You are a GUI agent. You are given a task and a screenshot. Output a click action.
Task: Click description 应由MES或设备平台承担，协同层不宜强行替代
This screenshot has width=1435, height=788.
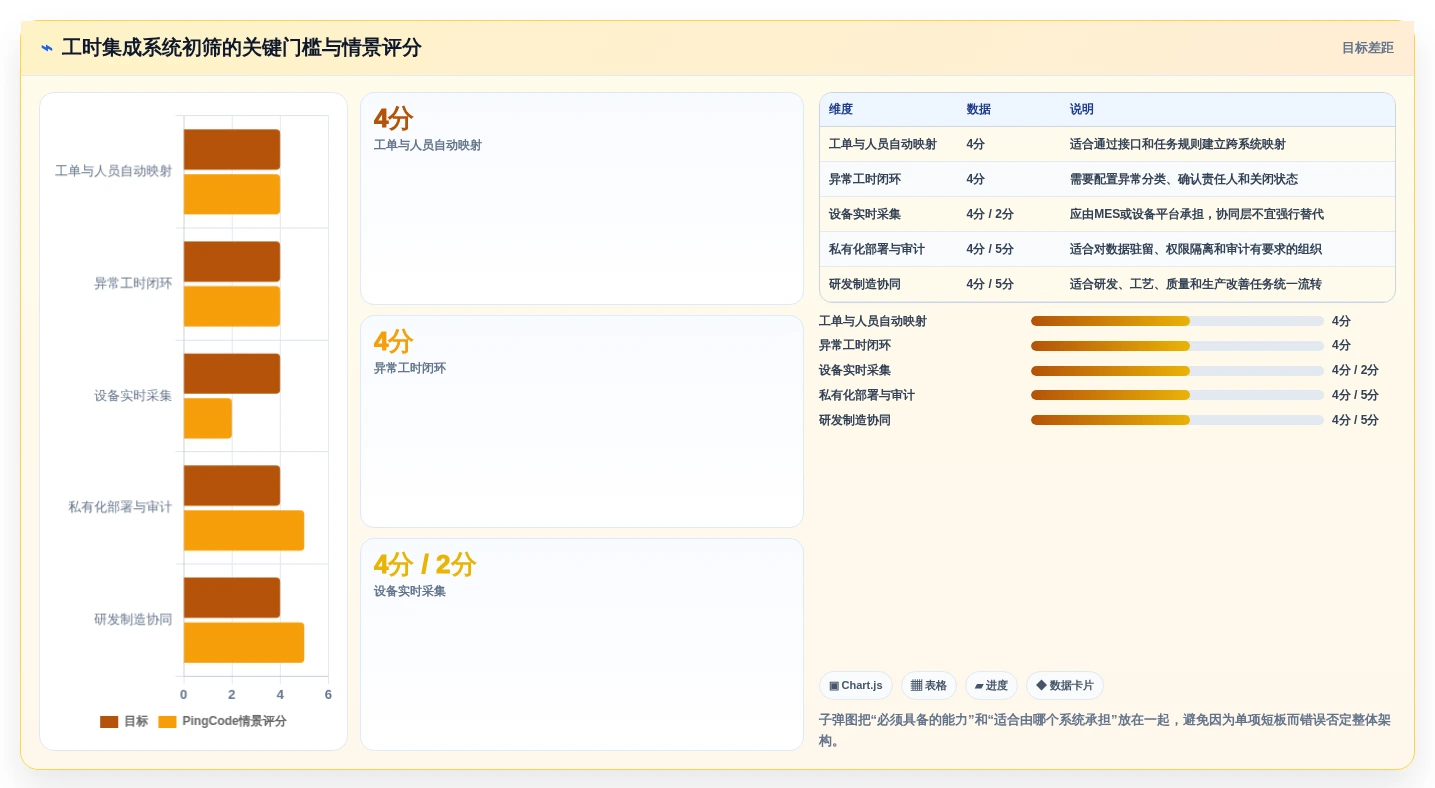(x=1196, y=215)
